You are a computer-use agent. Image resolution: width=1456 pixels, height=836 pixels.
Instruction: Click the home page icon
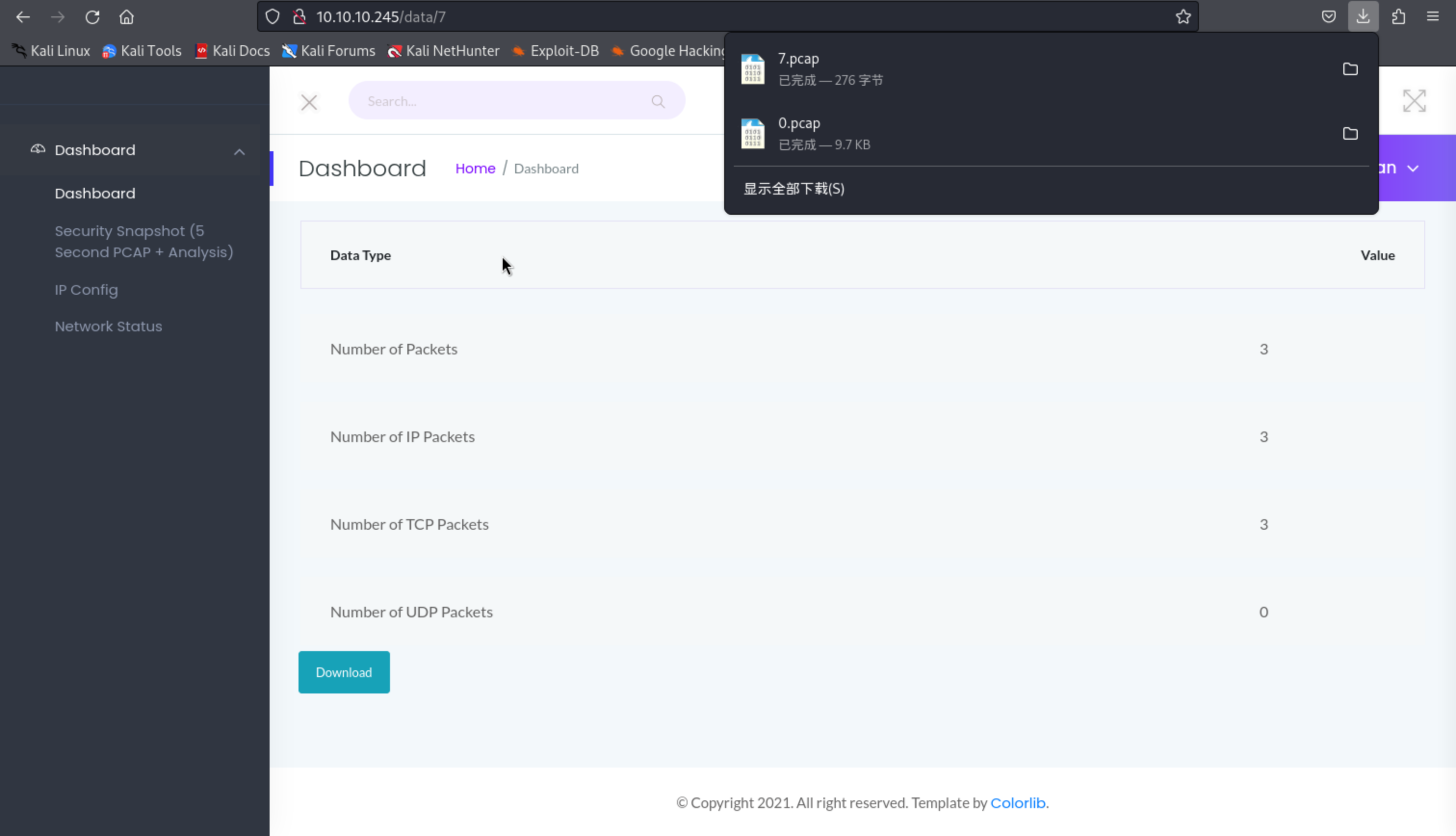pyautogui.click(x=126, y=17)
